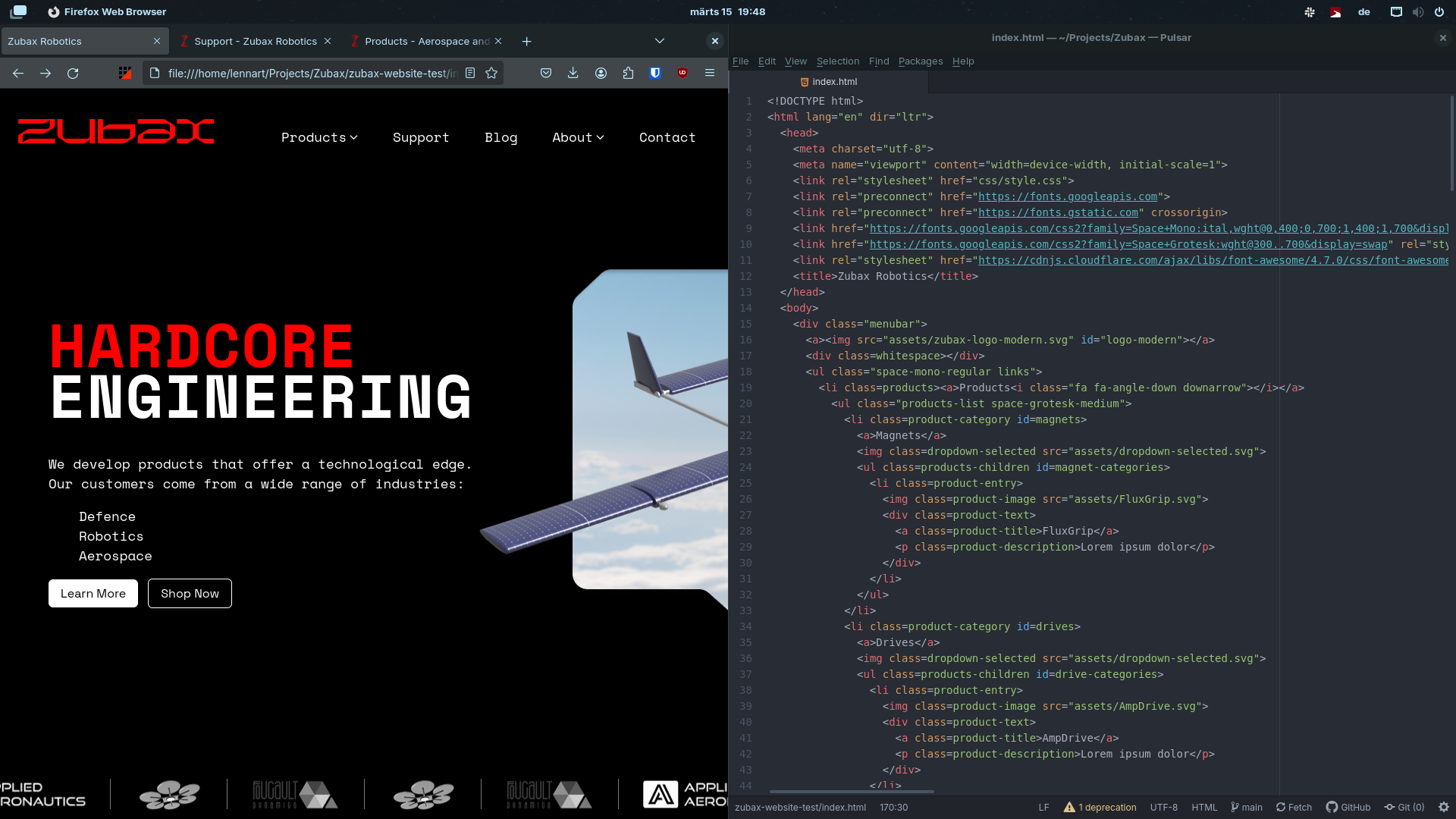Open Firefox extensions puzzle icon
Image resolution: width=1456 pixels, height=819 pixels.
(x=628, y=74)
